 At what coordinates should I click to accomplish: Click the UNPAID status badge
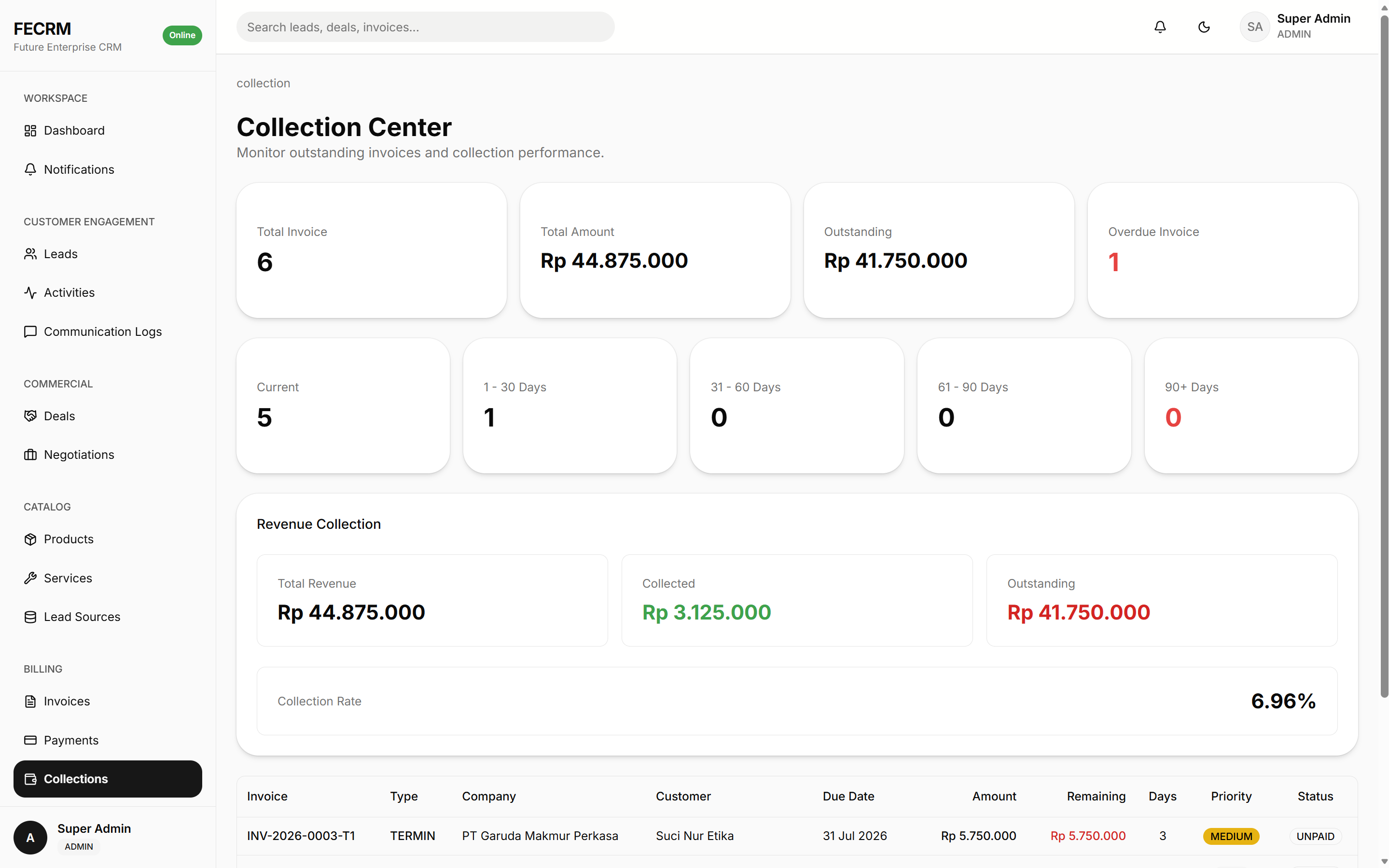coord(1315,837)
